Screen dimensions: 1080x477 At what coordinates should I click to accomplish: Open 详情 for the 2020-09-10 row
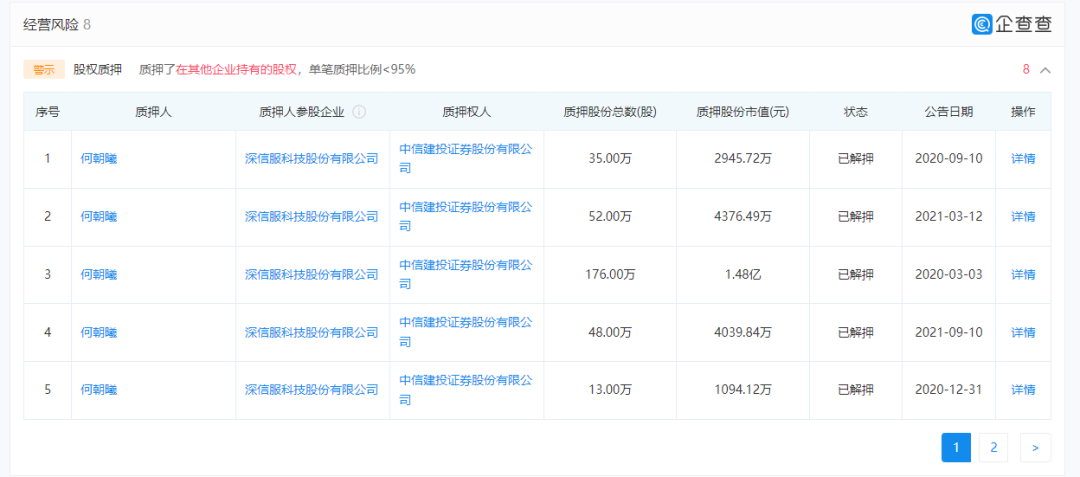click(1023, 158)
